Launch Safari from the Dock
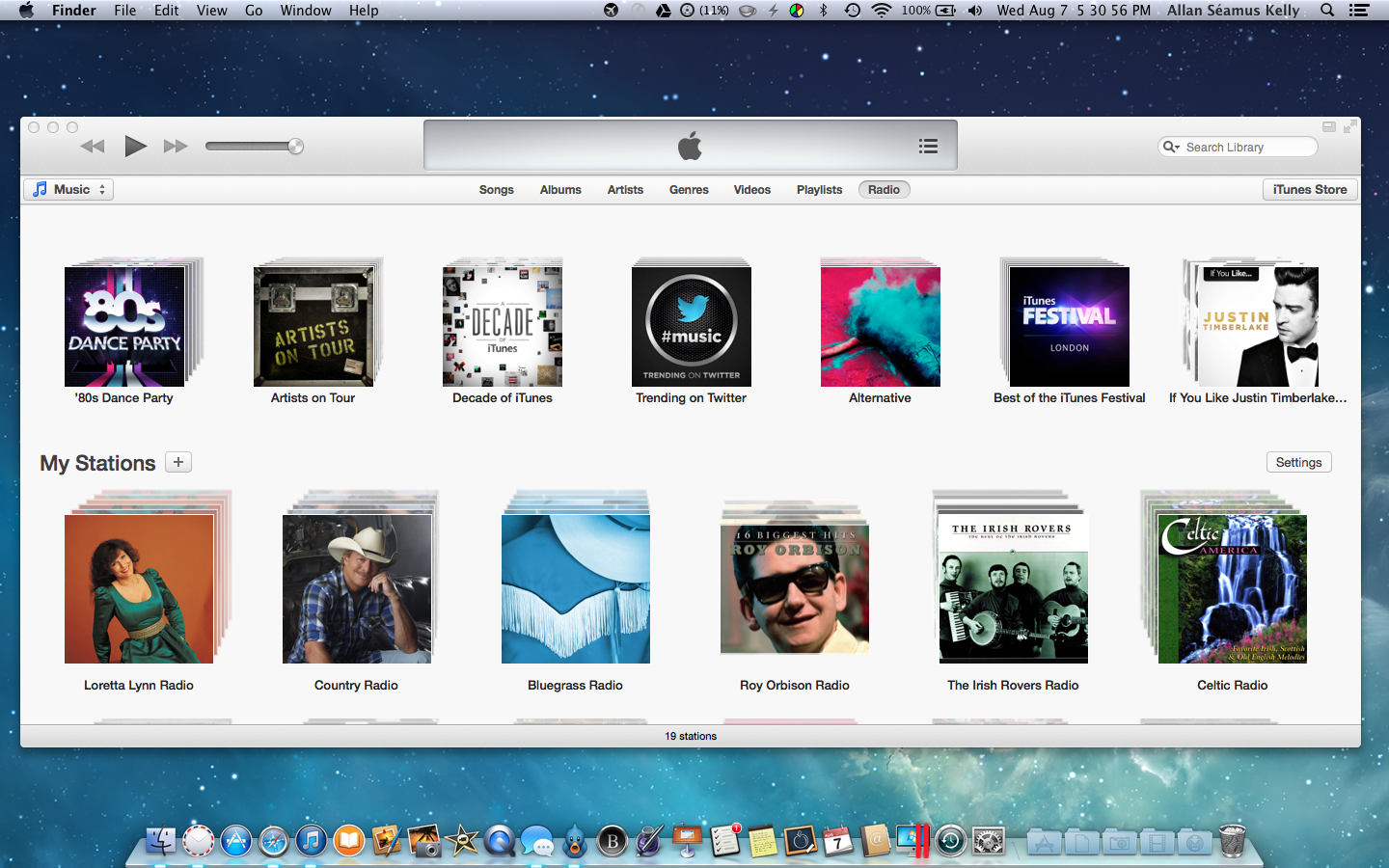 274,841
